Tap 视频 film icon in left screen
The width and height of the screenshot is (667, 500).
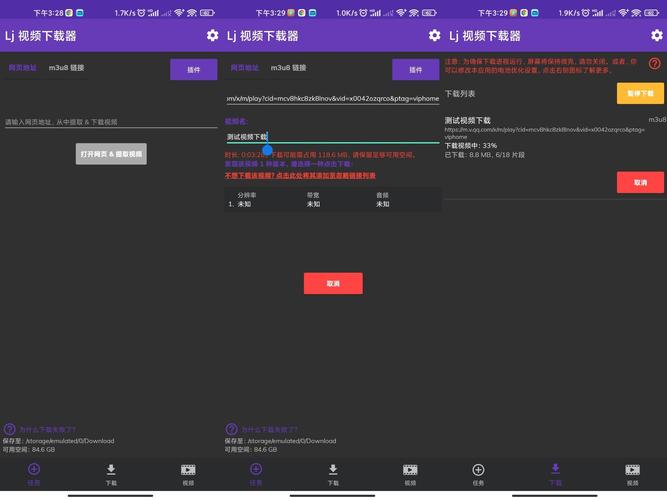click(x=188, y=470)
